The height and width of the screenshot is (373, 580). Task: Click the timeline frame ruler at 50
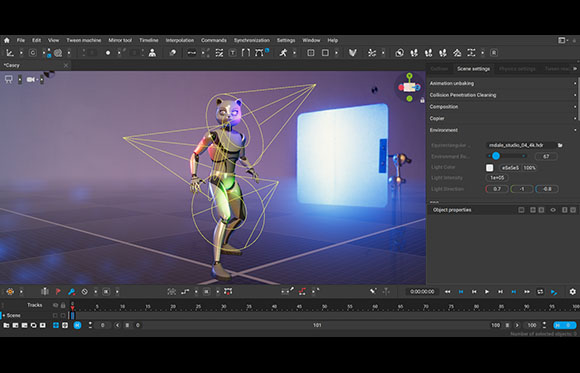[x=324, y=306]
